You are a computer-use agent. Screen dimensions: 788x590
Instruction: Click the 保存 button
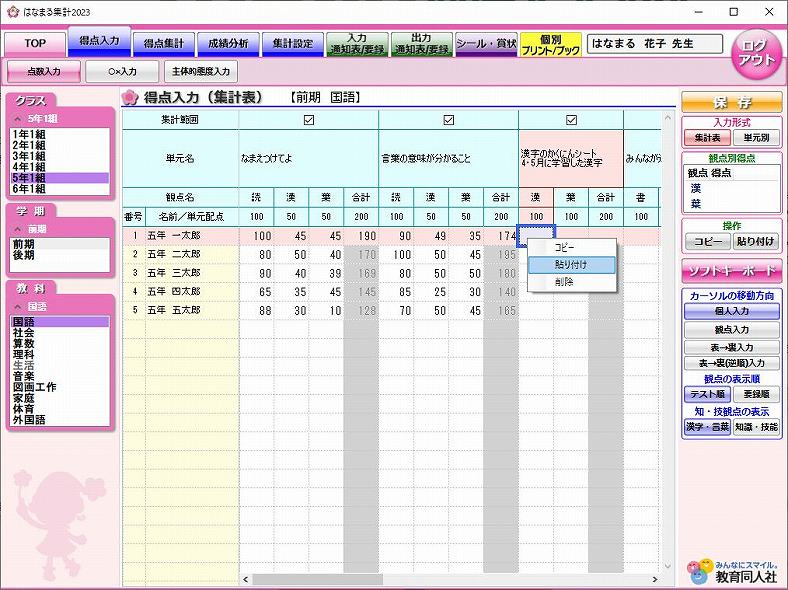click(732, 102)
